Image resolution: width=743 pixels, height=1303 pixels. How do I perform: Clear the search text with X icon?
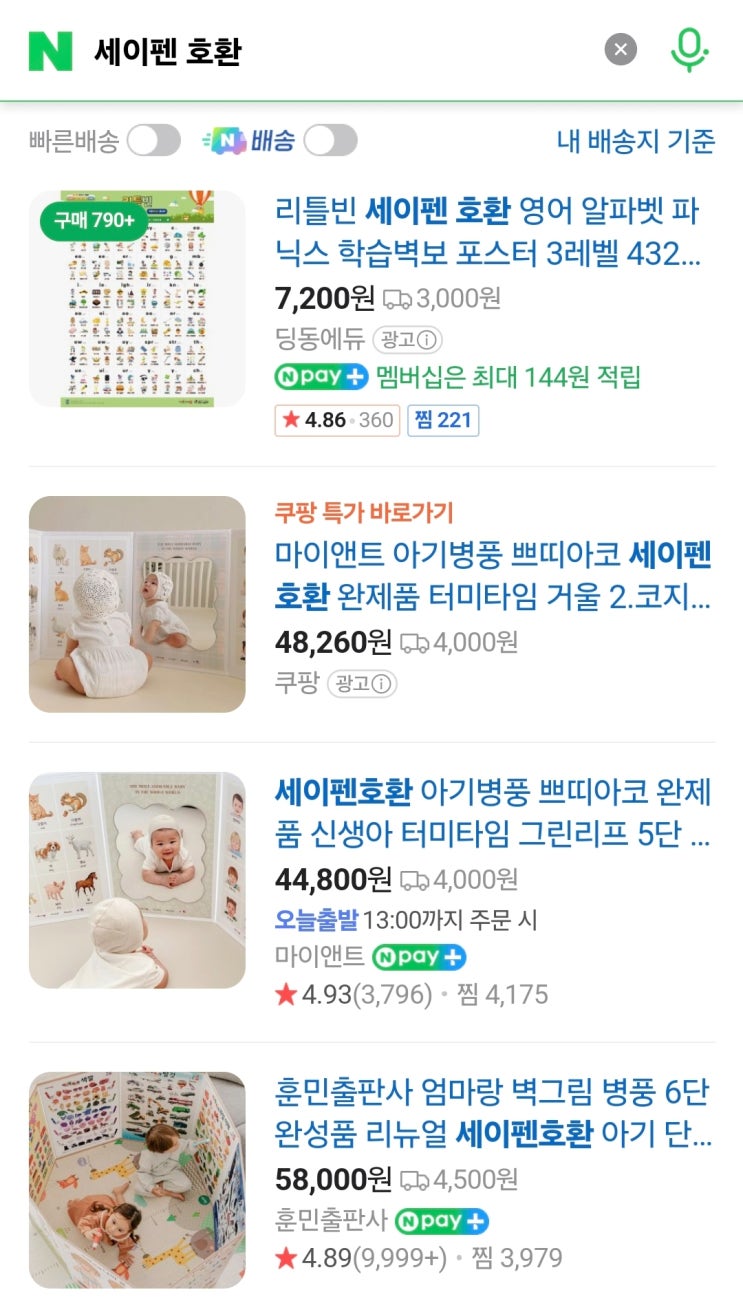pyautogui.click(x=621, y=49)
